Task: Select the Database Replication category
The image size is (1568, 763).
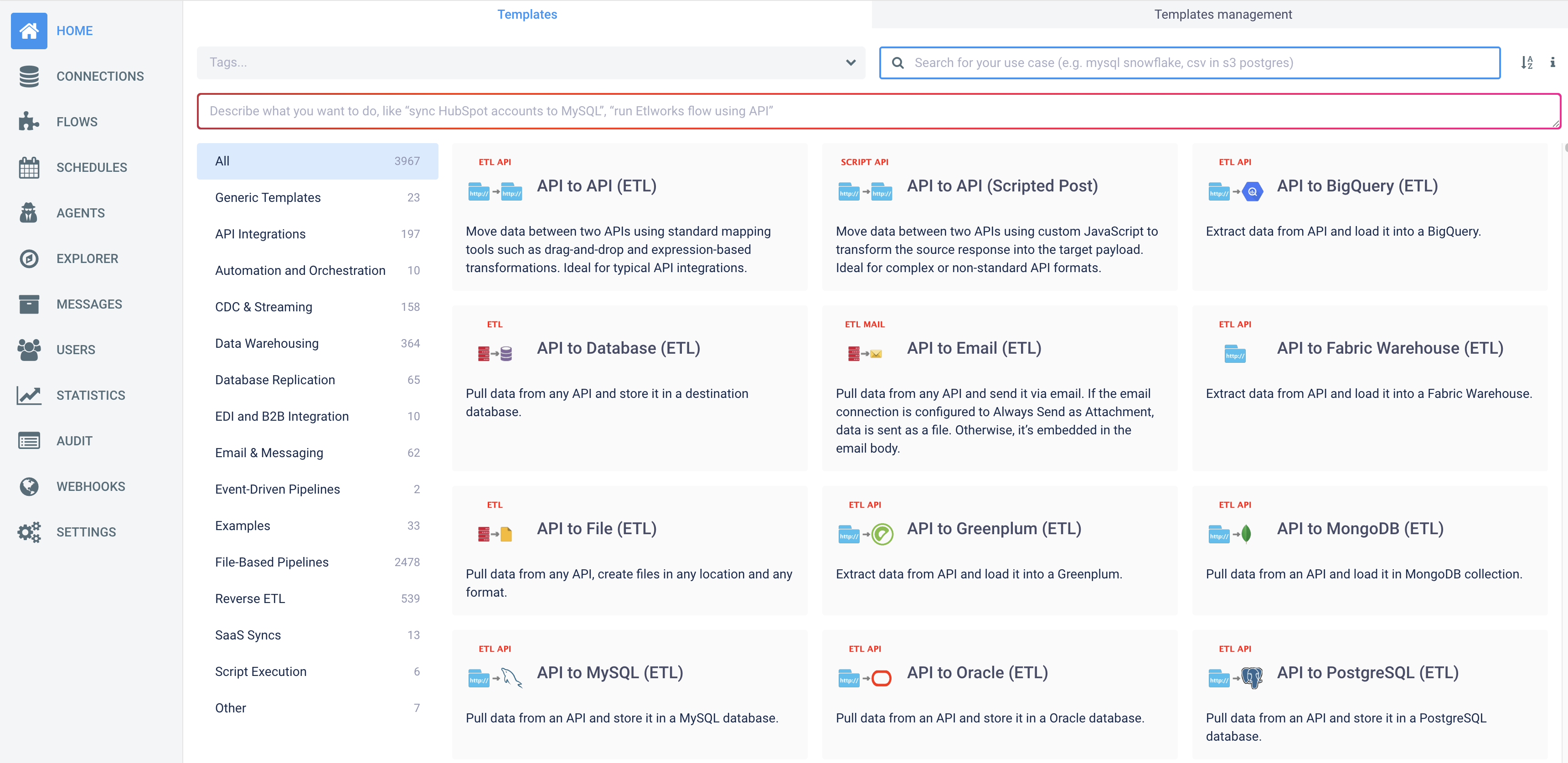Action: [317, 380]
